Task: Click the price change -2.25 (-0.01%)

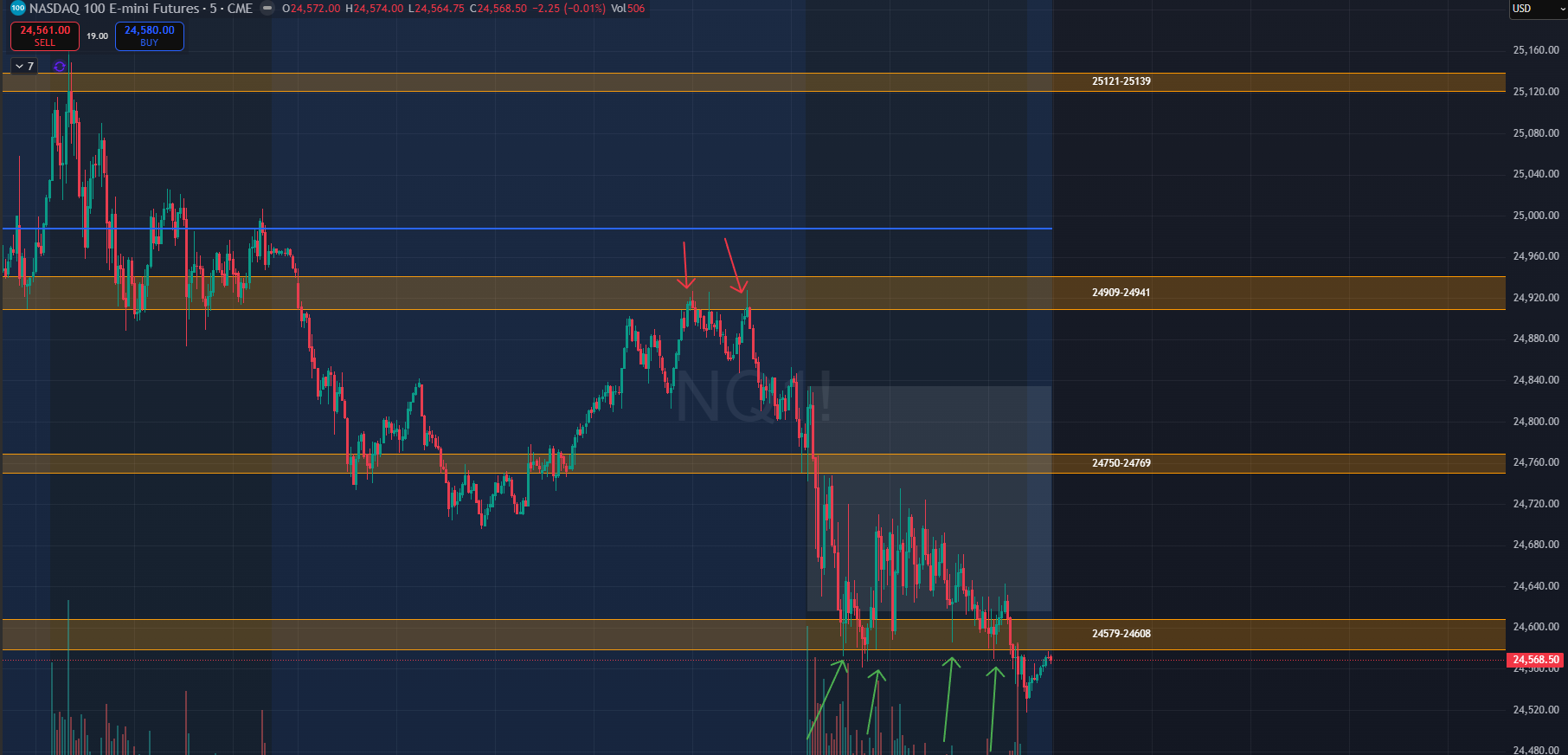Action: coord(569,9)
